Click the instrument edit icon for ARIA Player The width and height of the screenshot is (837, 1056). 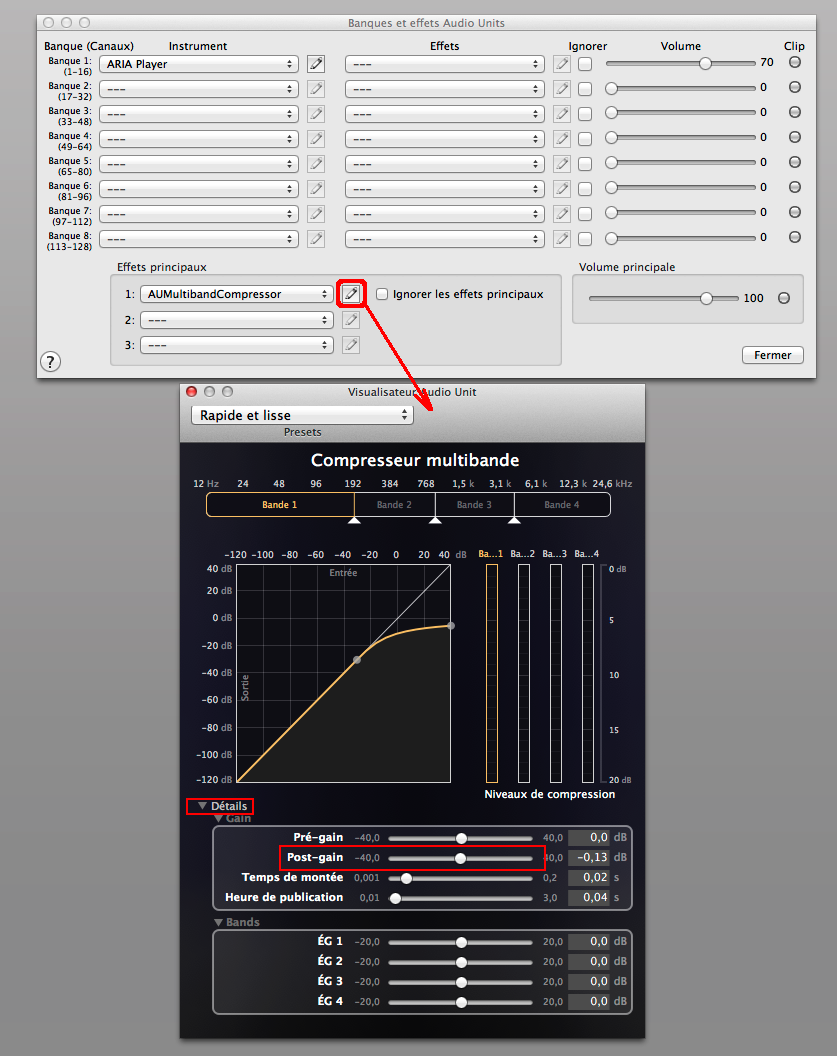click(316, 63)
